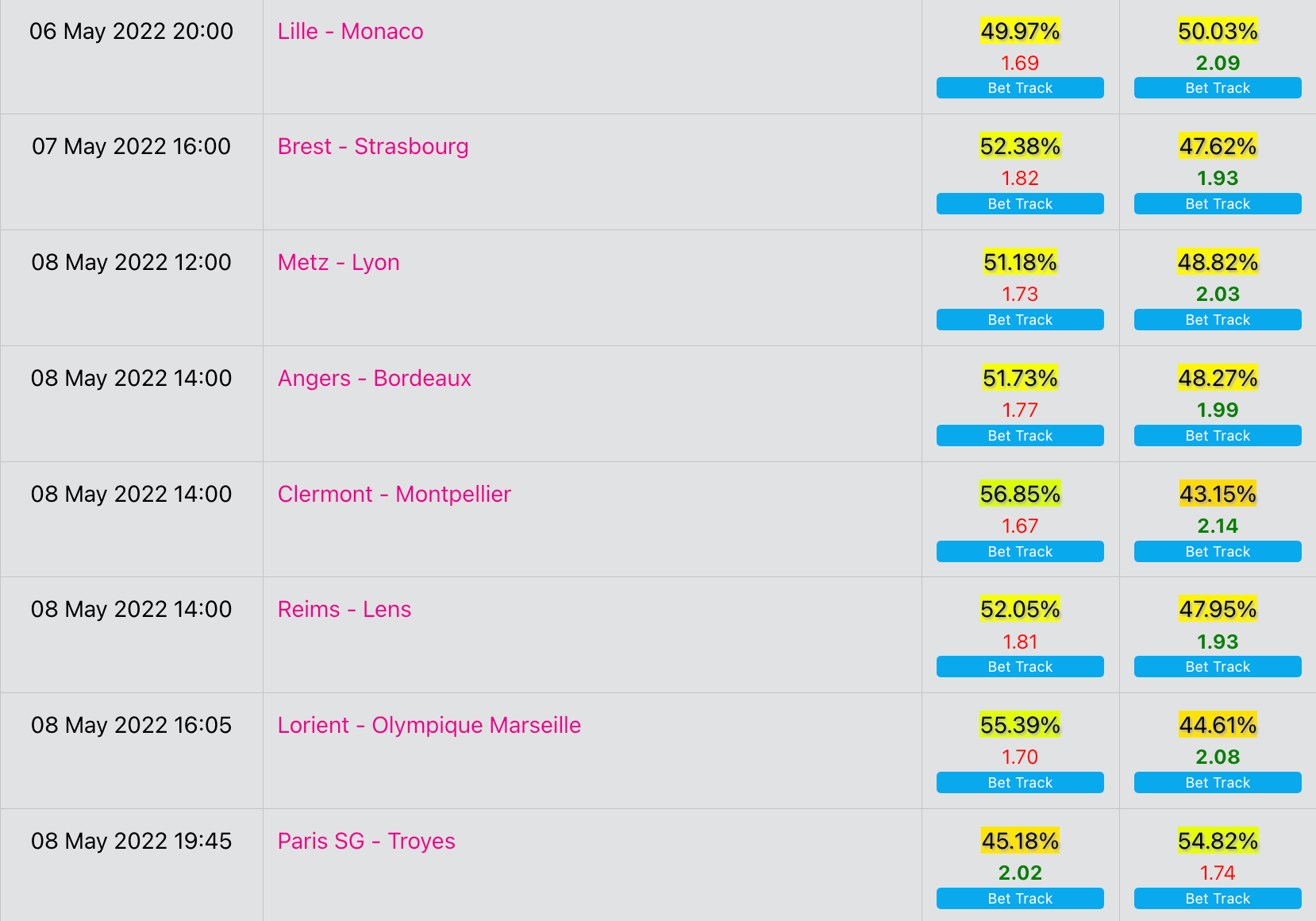
Task: Click Bet Track under 1.82 Brest odds
Action: click(x=1020, y=204)
